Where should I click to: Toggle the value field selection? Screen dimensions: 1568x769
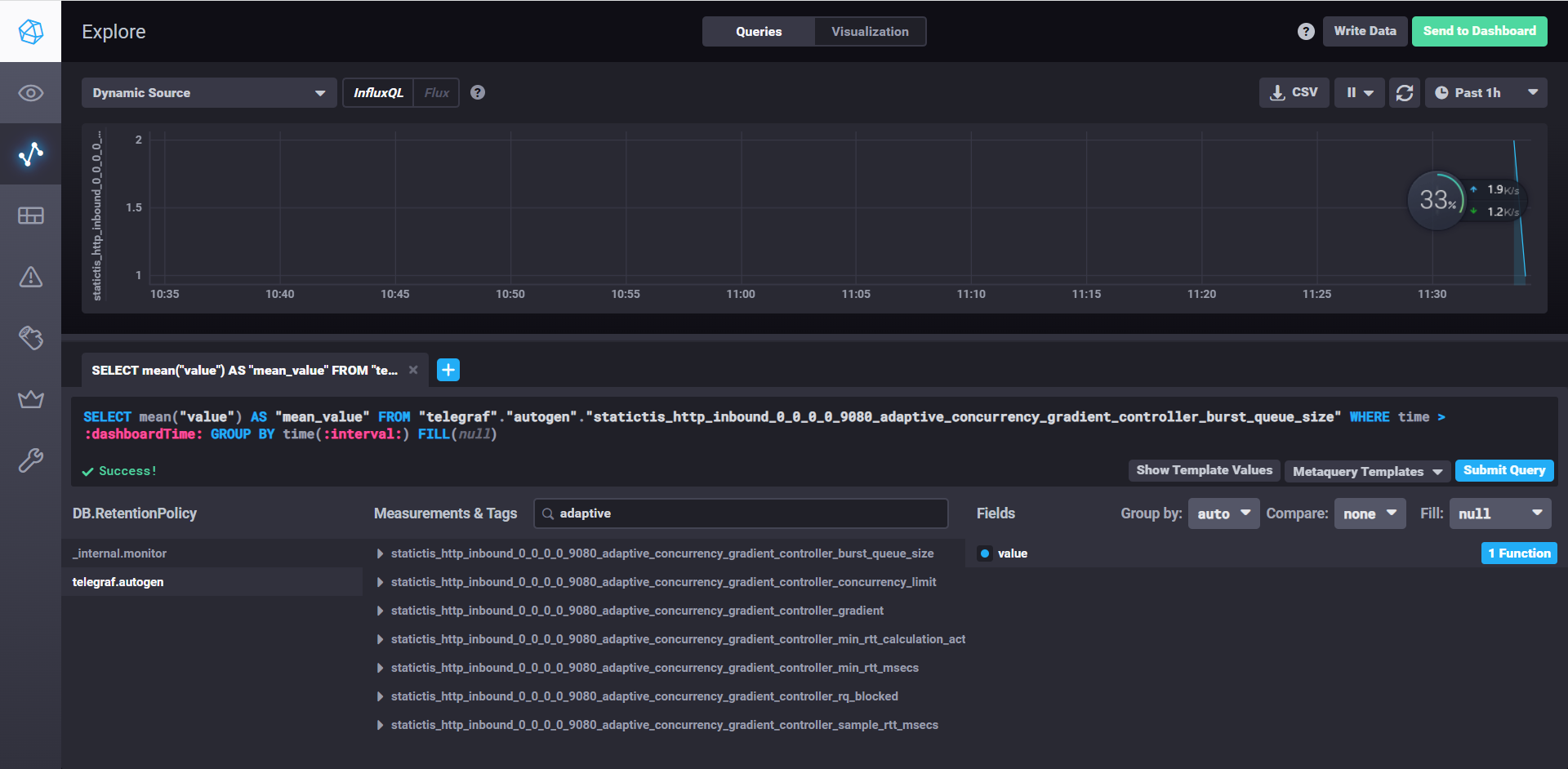[x=1012, y=553]
